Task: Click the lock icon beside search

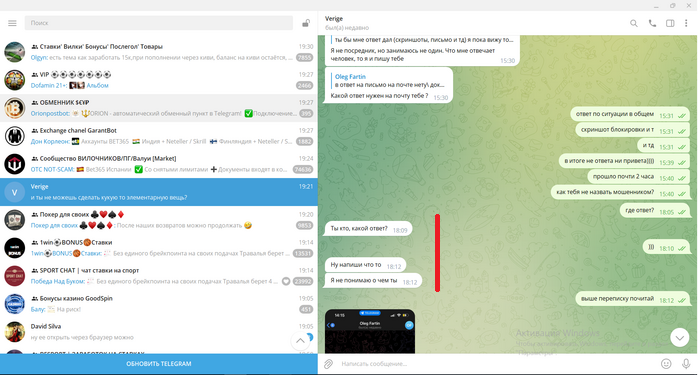Action: (x=306, y=23)
